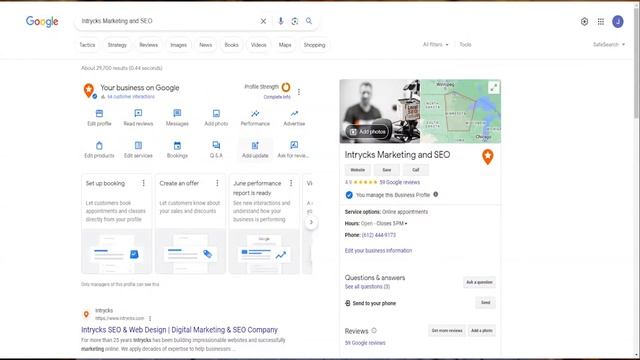Open Q & A tool
The height and width of the screenshot is (360, 640).
click(216, 149)
